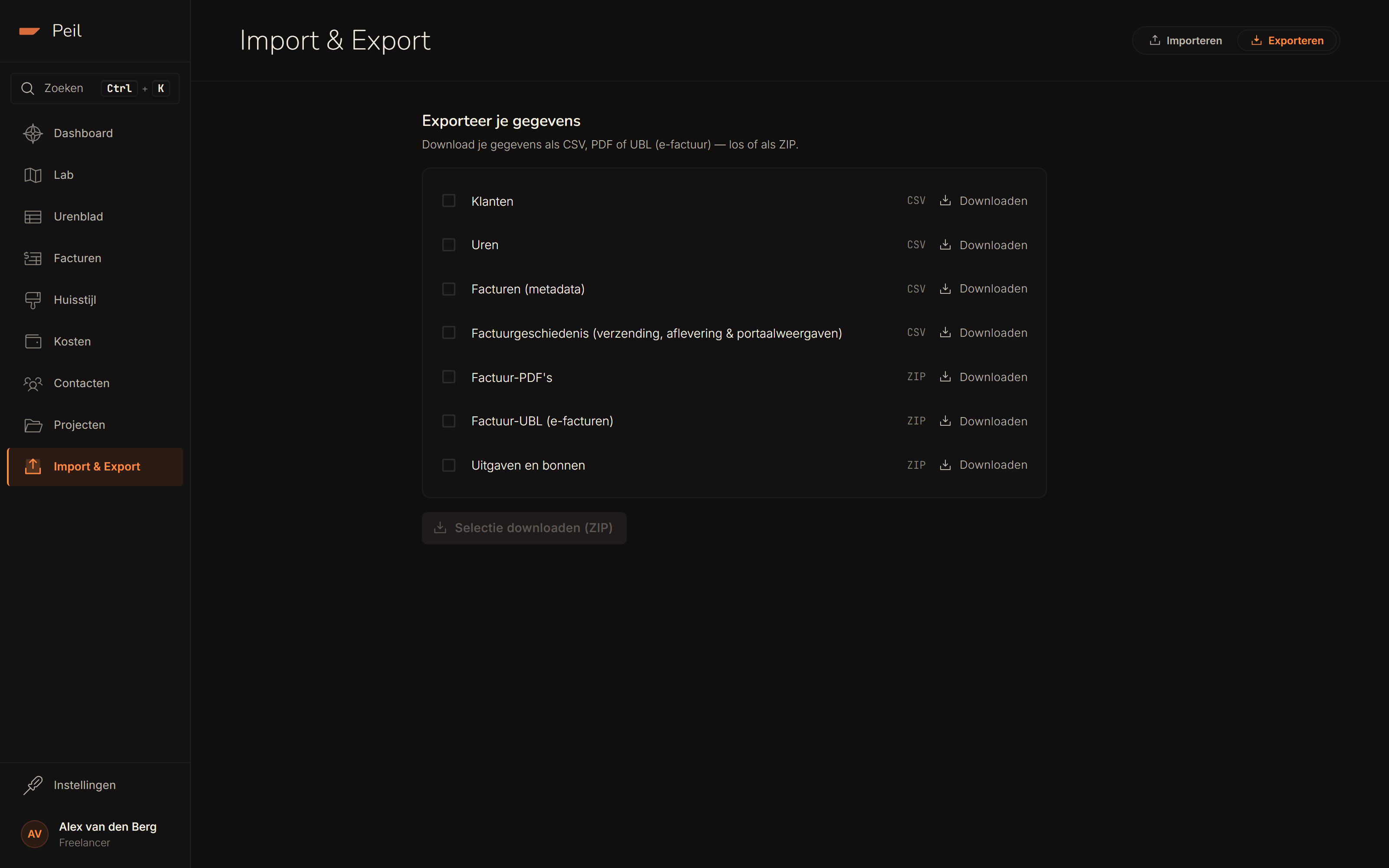1389x868 pixels.
Task: Click the Exporteer je gegevens heading
Action: click(501, 121)
